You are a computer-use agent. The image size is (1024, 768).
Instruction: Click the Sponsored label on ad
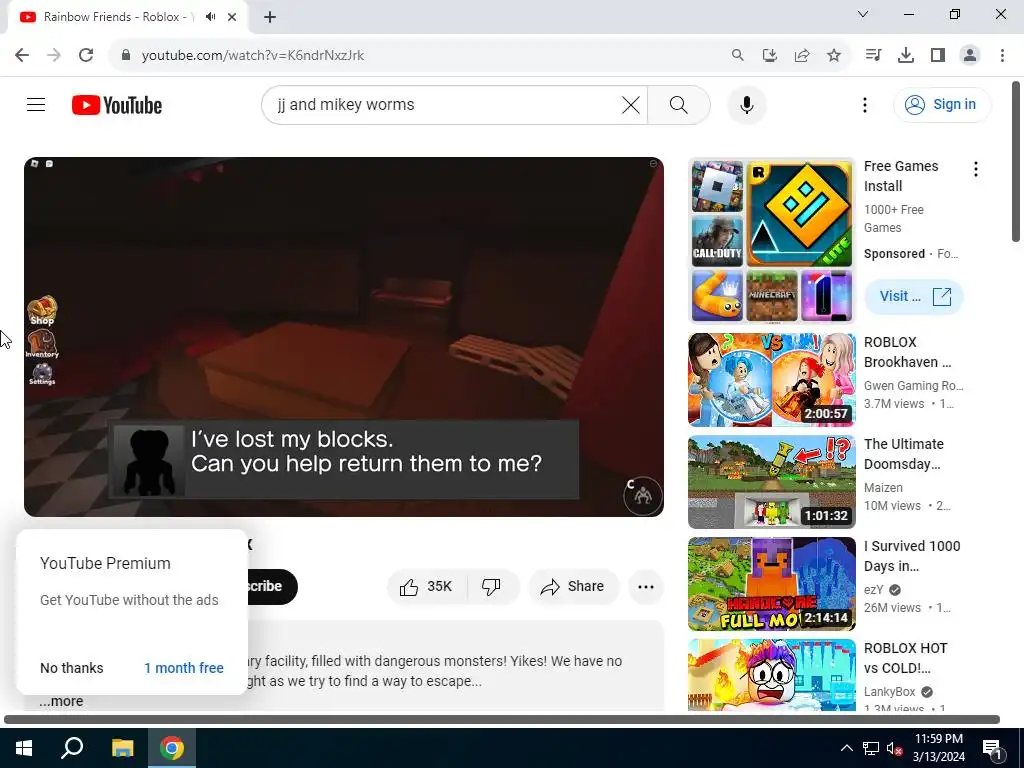(894, 253)
